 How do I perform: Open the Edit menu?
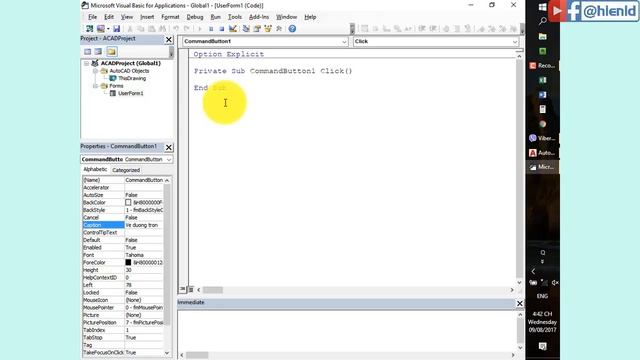[x=109, y=17]
